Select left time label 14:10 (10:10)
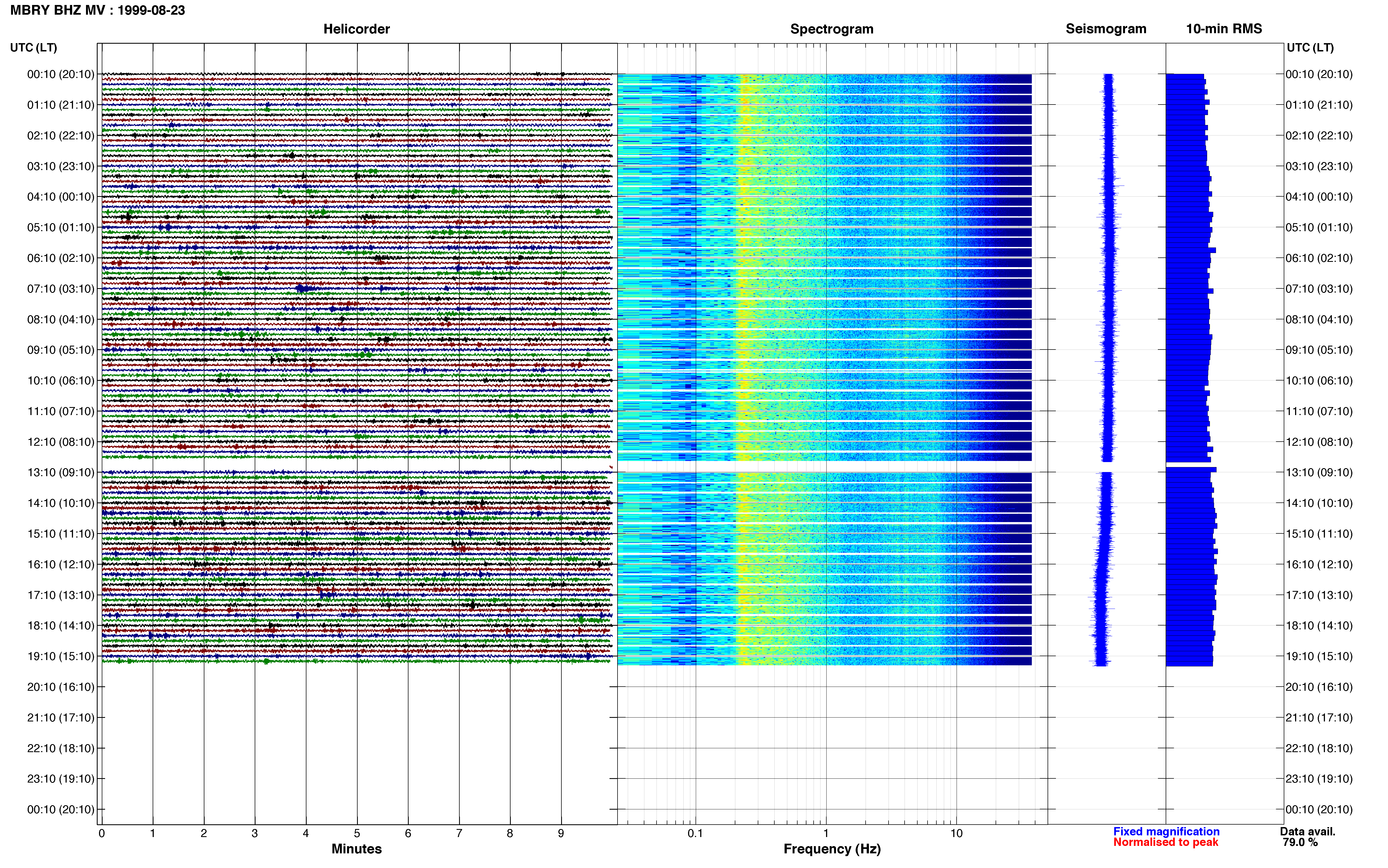This screenshot has height=868, width=1388. coord(61,504)
